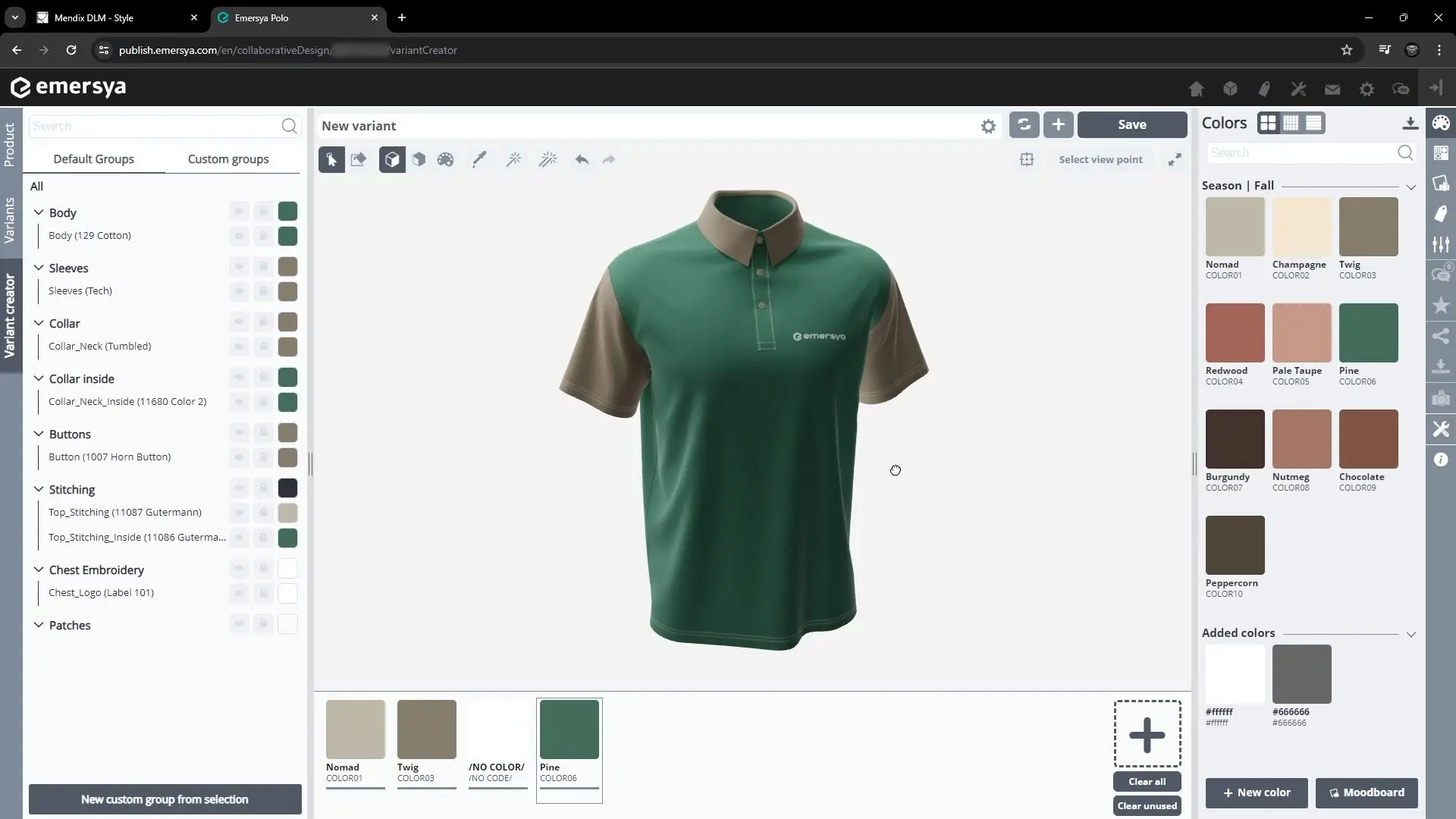Switch to the Default Groups tab
Viewport: 1456px width, 819px height.
pyautogui.click(x=94, y=159)
